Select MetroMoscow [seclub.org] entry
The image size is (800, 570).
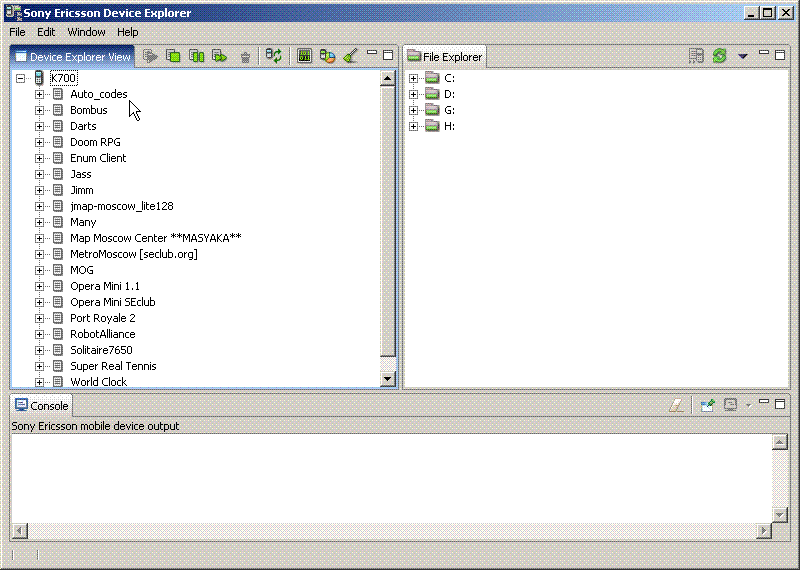[x=134, y=254]
